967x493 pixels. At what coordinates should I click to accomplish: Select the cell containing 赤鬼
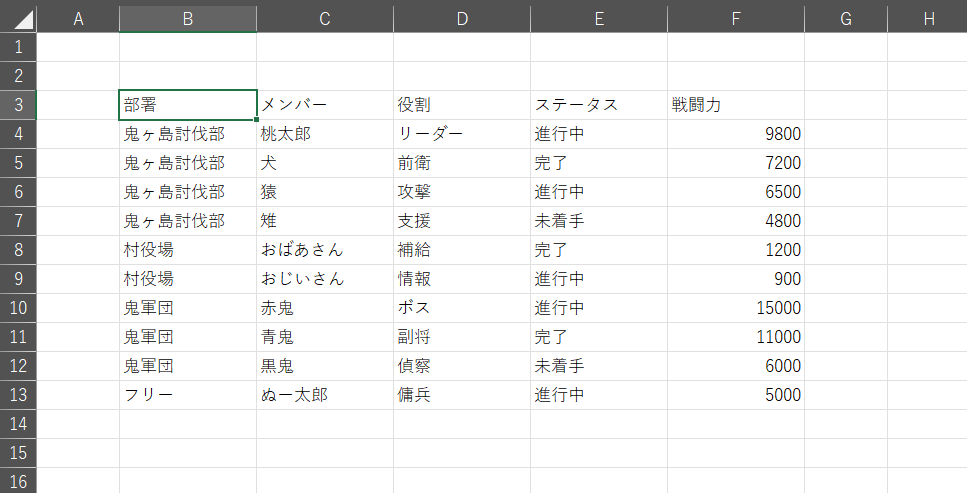(x=324, y=308)
